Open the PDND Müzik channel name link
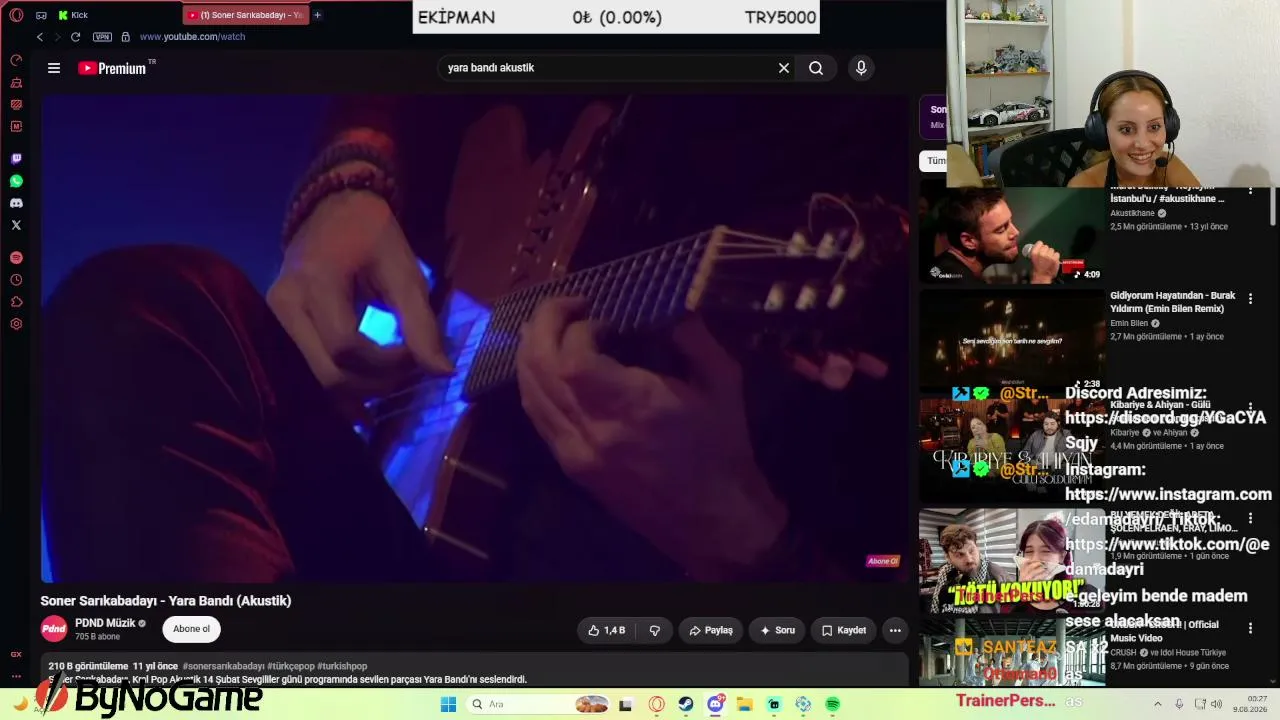This screenshot has height=720, width=1280. coord(105,623)
